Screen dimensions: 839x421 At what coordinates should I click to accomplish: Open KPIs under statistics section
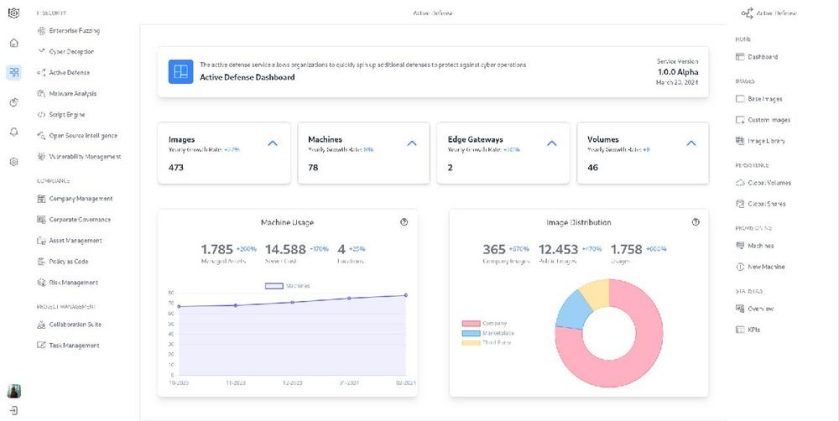[x=753, y=329]
